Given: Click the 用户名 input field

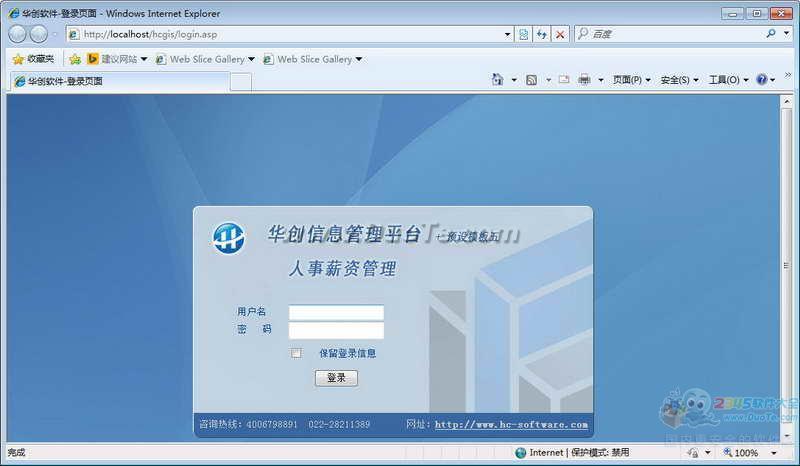Looking at the screenshot, I should (336, 312).
